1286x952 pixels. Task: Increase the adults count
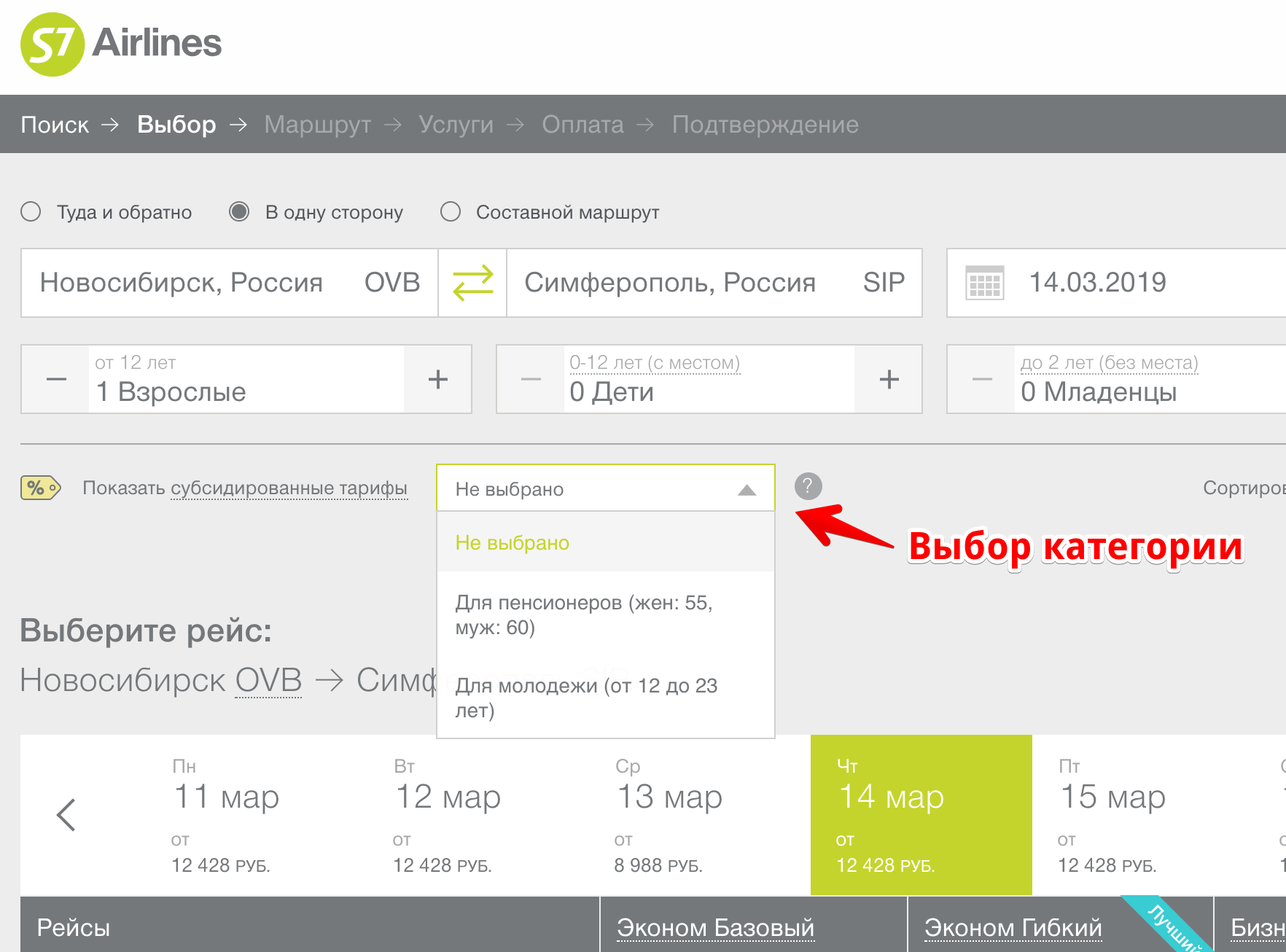(x=437, y=379)
